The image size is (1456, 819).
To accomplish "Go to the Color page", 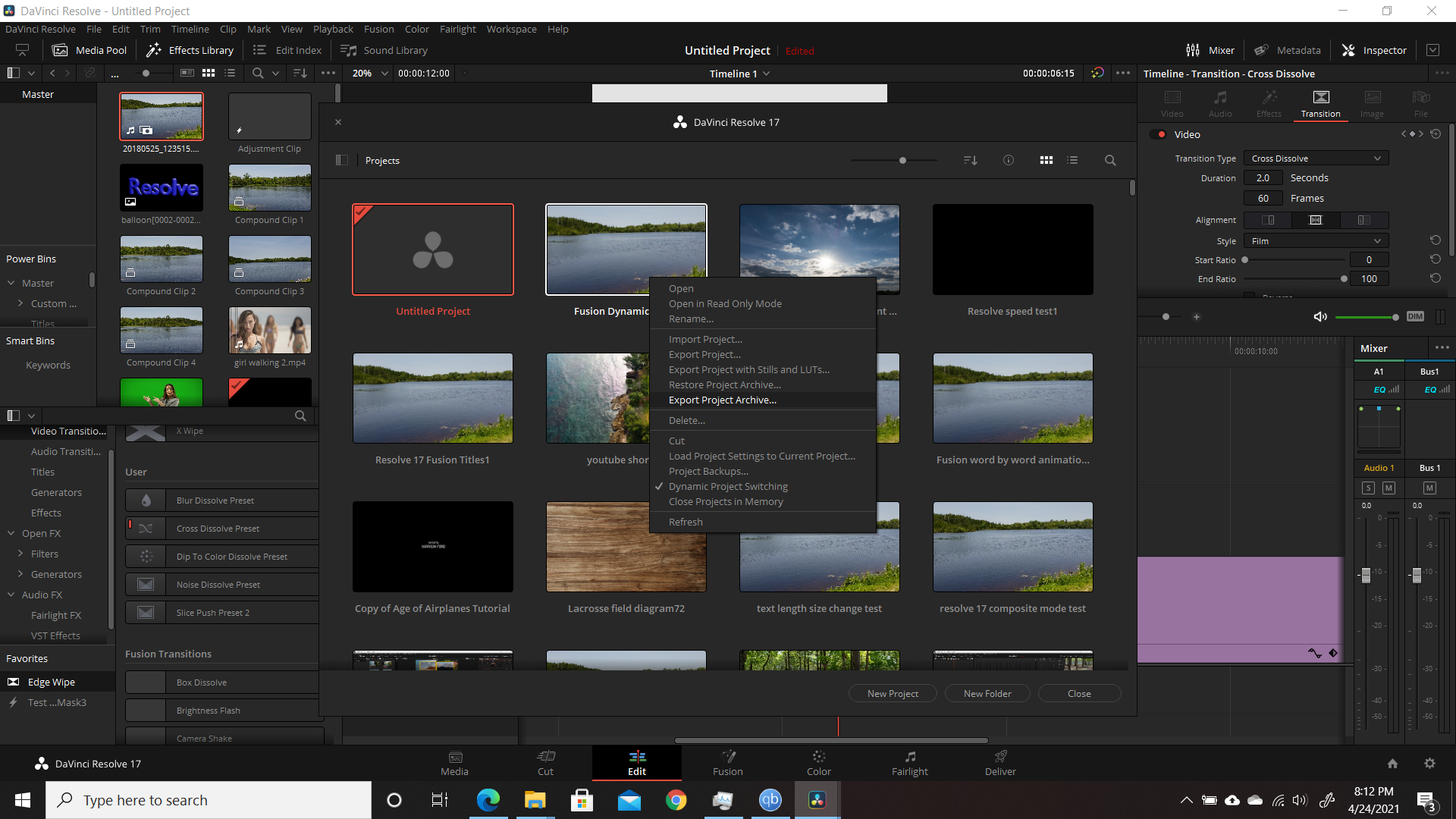I will (819, 763).
